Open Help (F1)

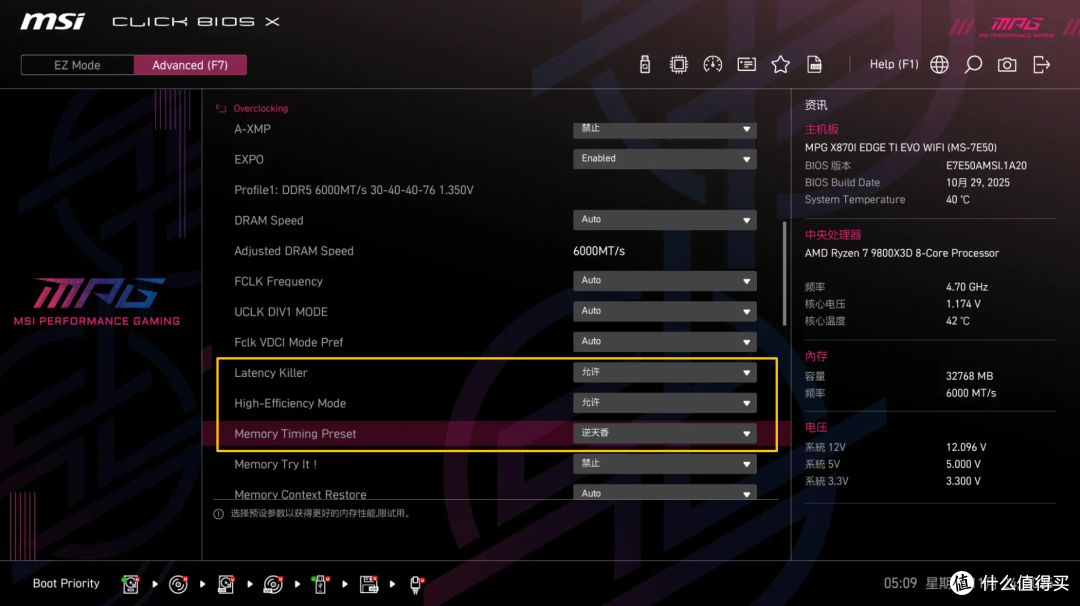click(894, 64)
